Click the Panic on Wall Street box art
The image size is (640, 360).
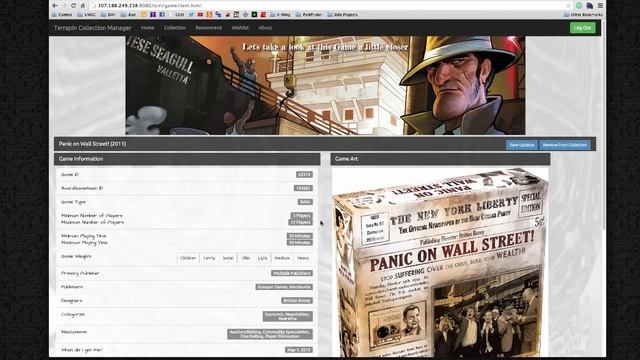coord(440,263)
